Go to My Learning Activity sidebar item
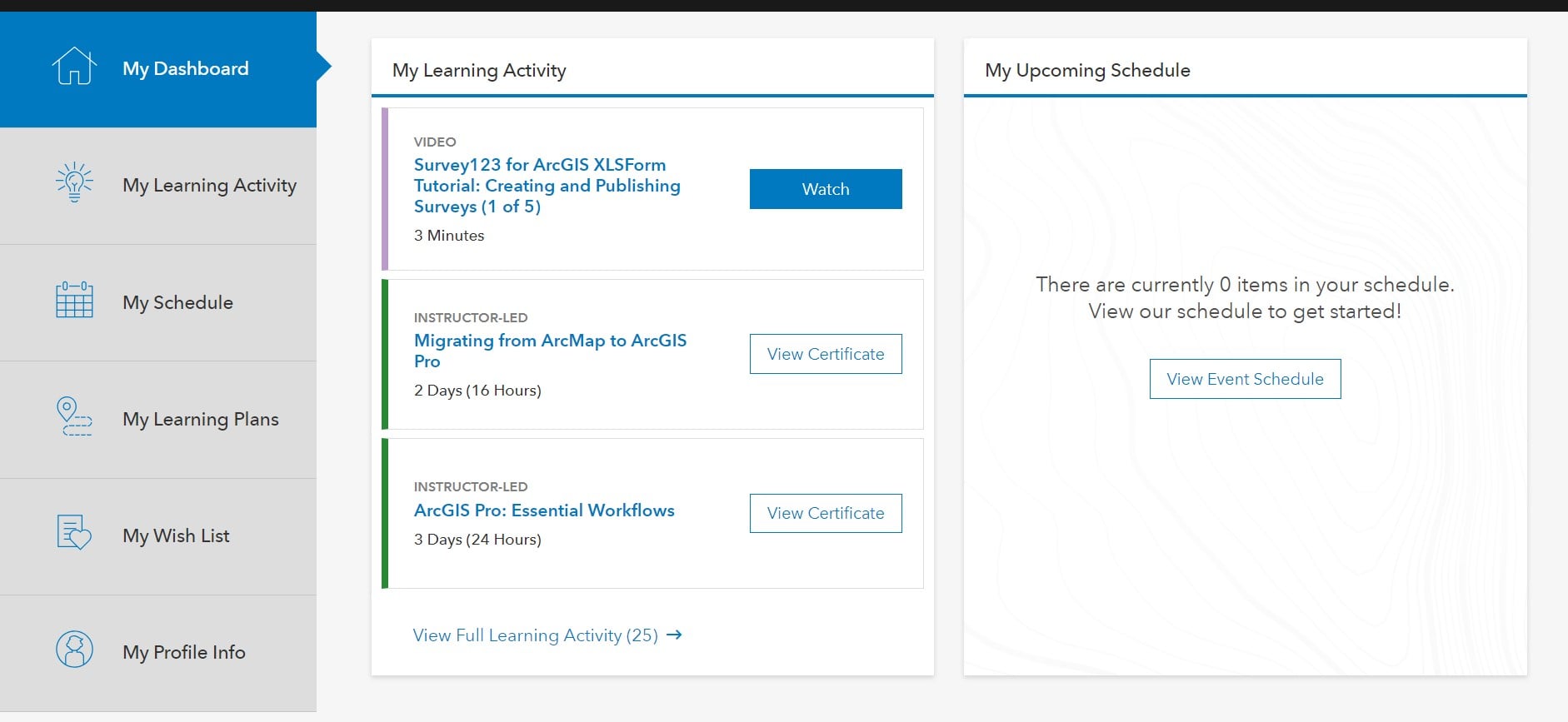Image resolution: width=1568 pixels, height=722 pixels. pos(158,186)
